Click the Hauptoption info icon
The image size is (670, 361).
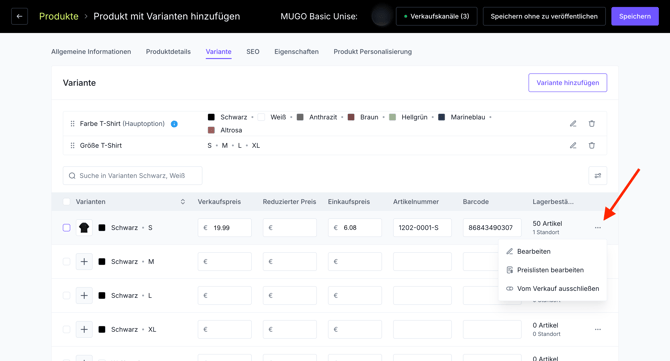(x=174, y=124)
